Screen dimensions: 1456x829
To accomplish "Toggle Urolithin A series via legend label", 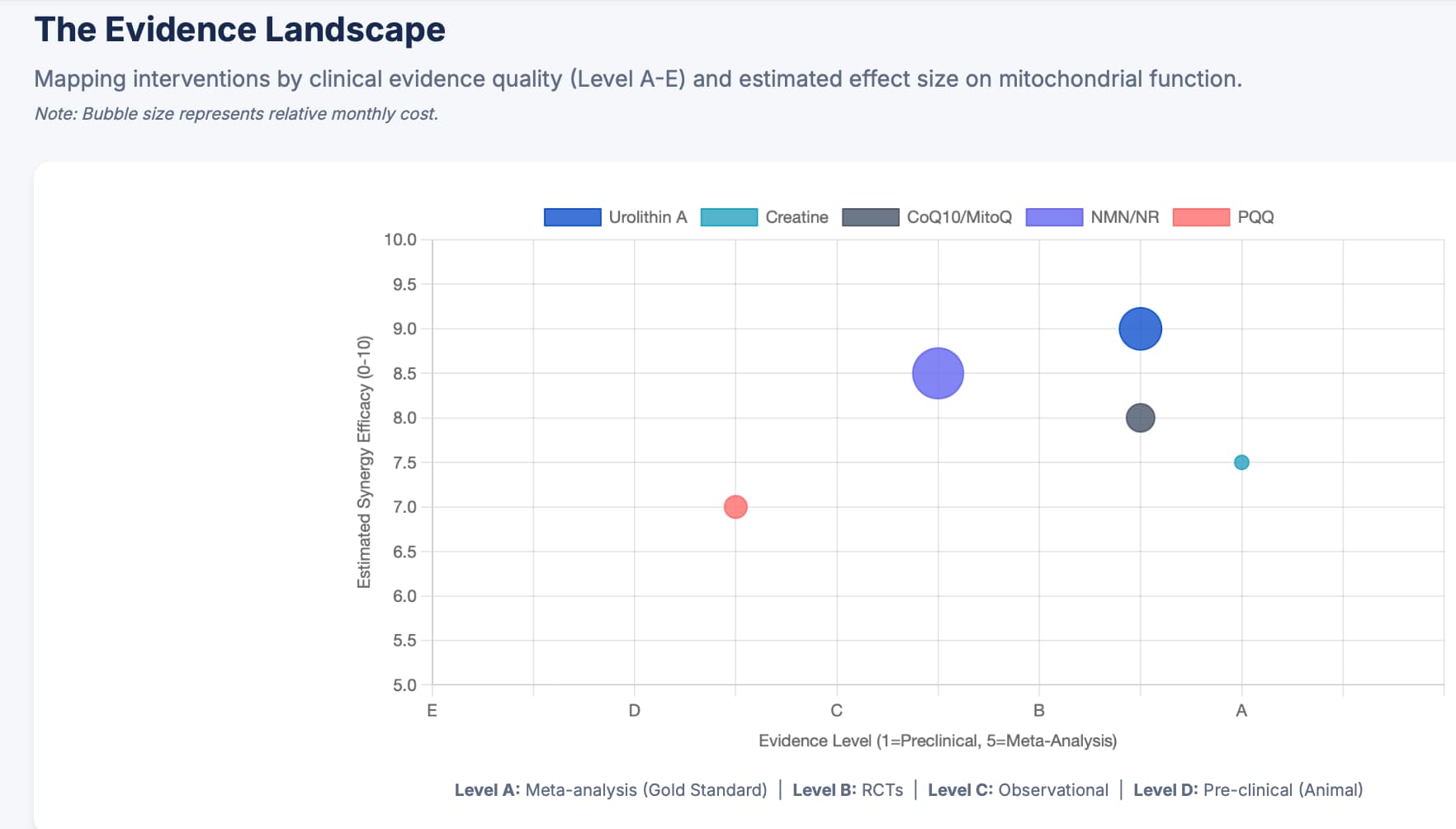I will (x=648, y=217).
